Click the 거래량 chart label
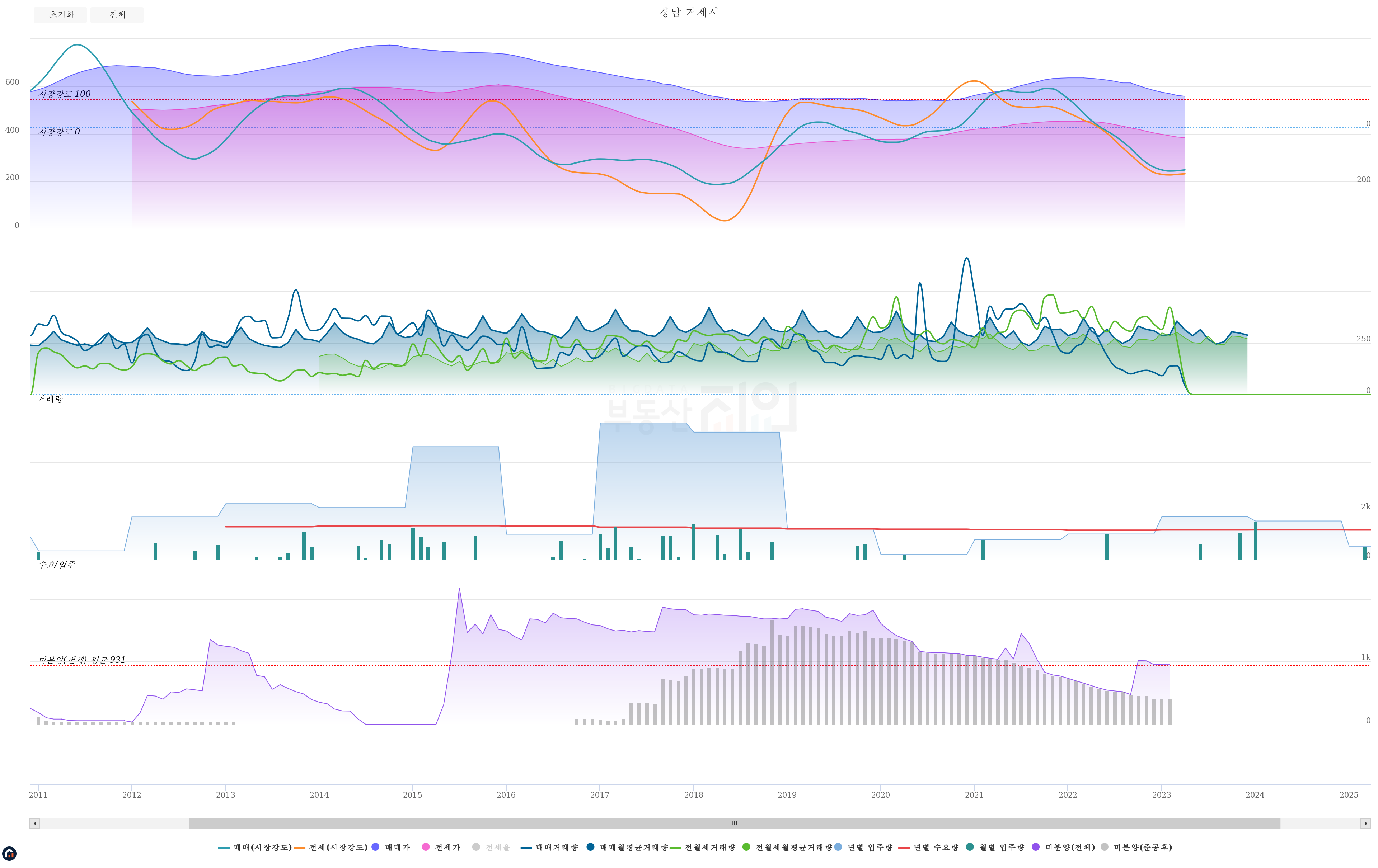 point(50,398)
